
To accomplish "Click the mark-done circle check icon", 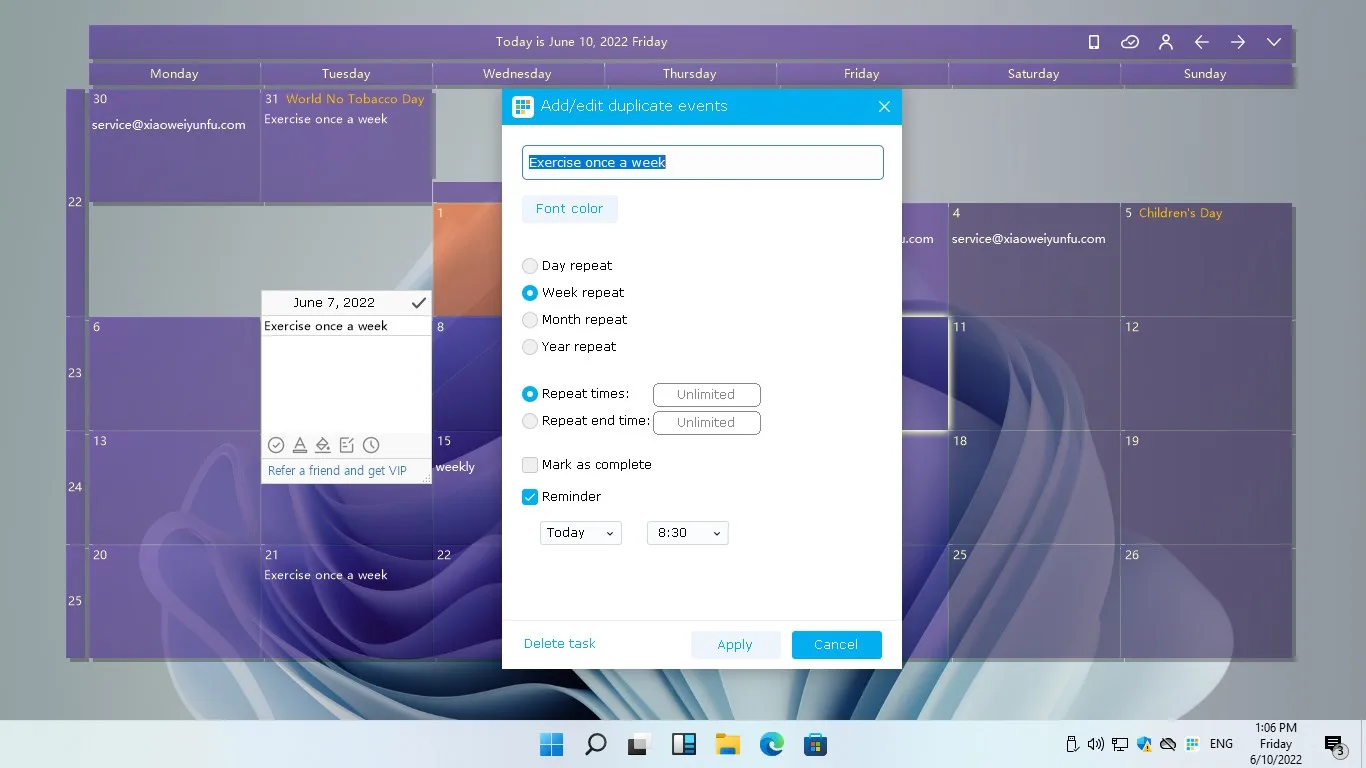I will (x=276, y=445).
